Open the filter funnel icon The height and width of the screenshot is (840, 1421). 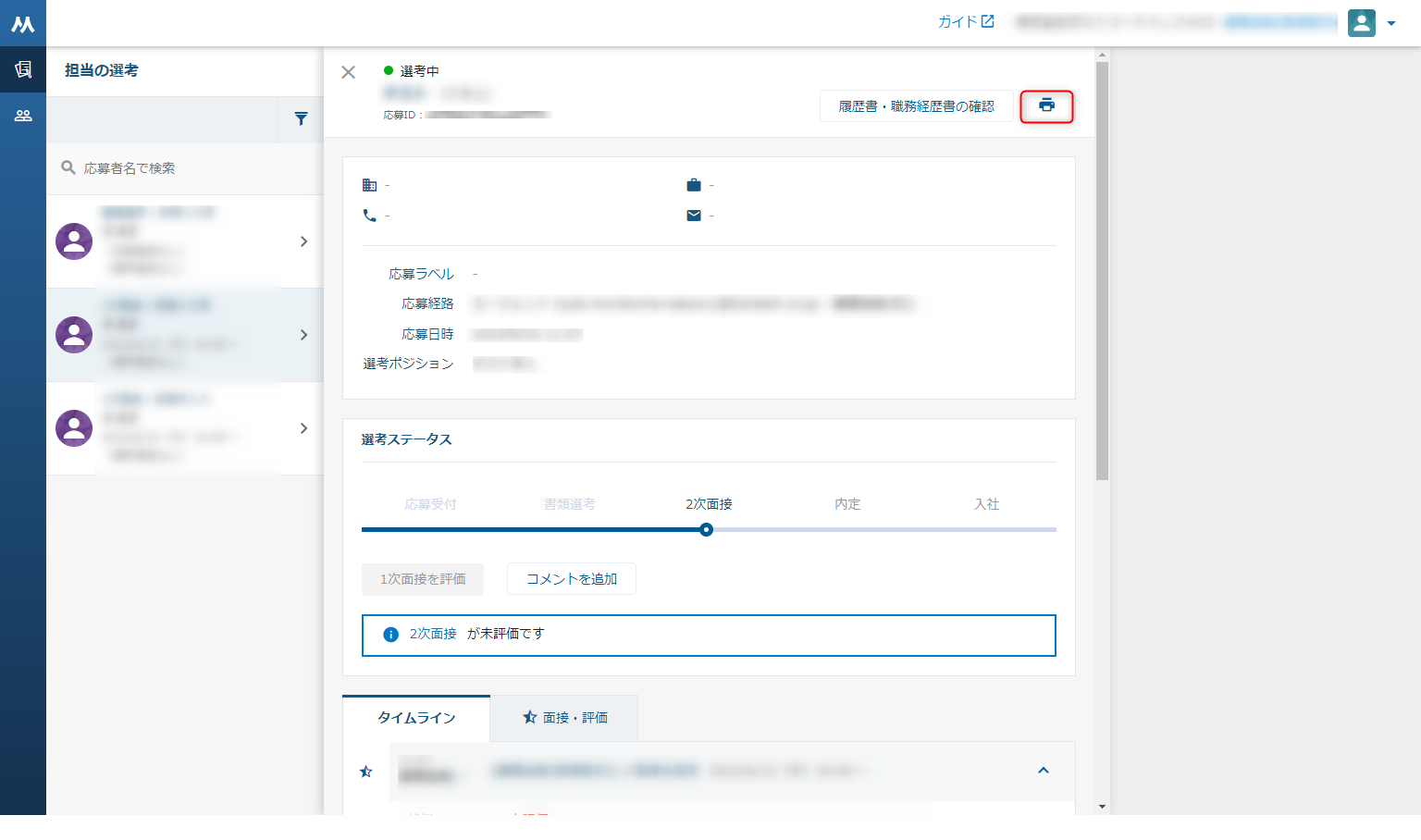(301, 118)
